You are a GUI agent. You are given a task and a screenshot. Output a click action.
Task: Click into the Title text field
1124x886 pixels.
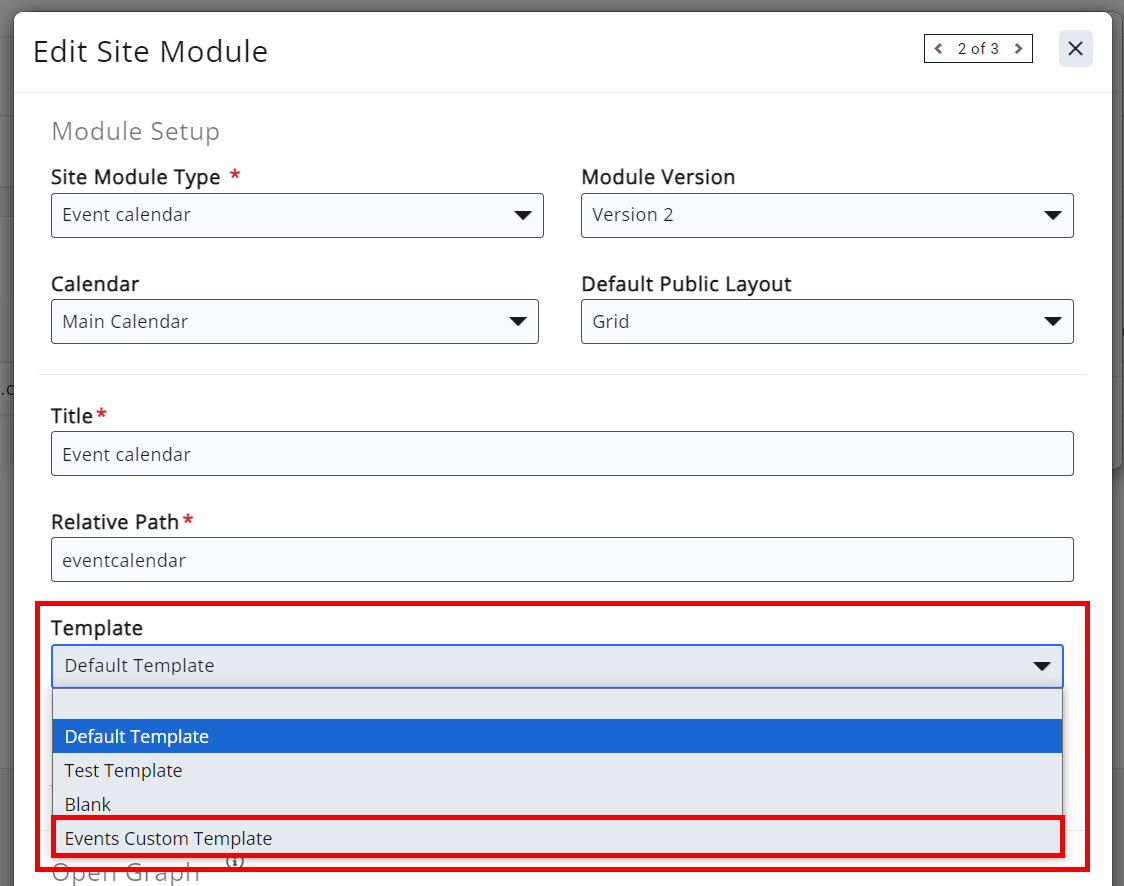pos(562,454)
